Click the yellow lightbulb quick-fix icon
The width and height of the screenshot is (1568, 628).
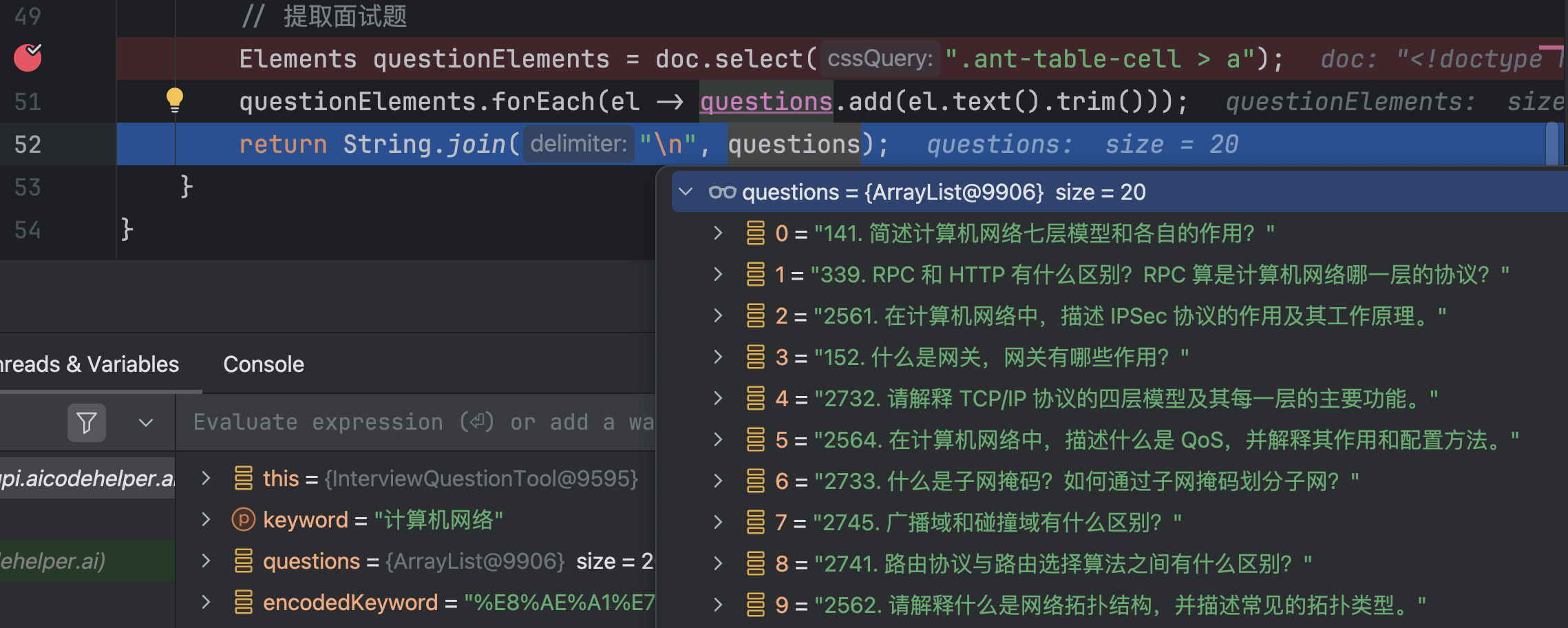(x=175, y=100)
